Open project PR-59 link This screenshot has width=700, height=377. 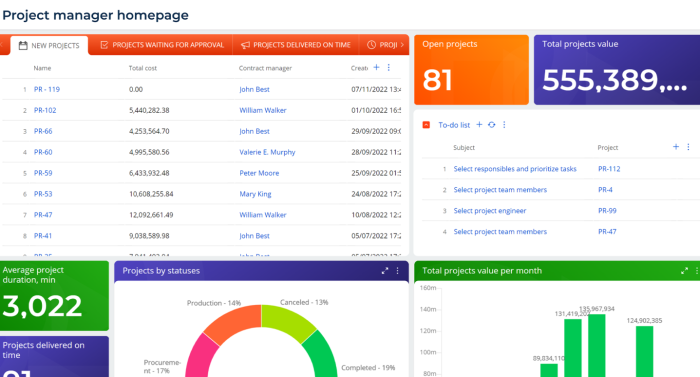(43, 173)
